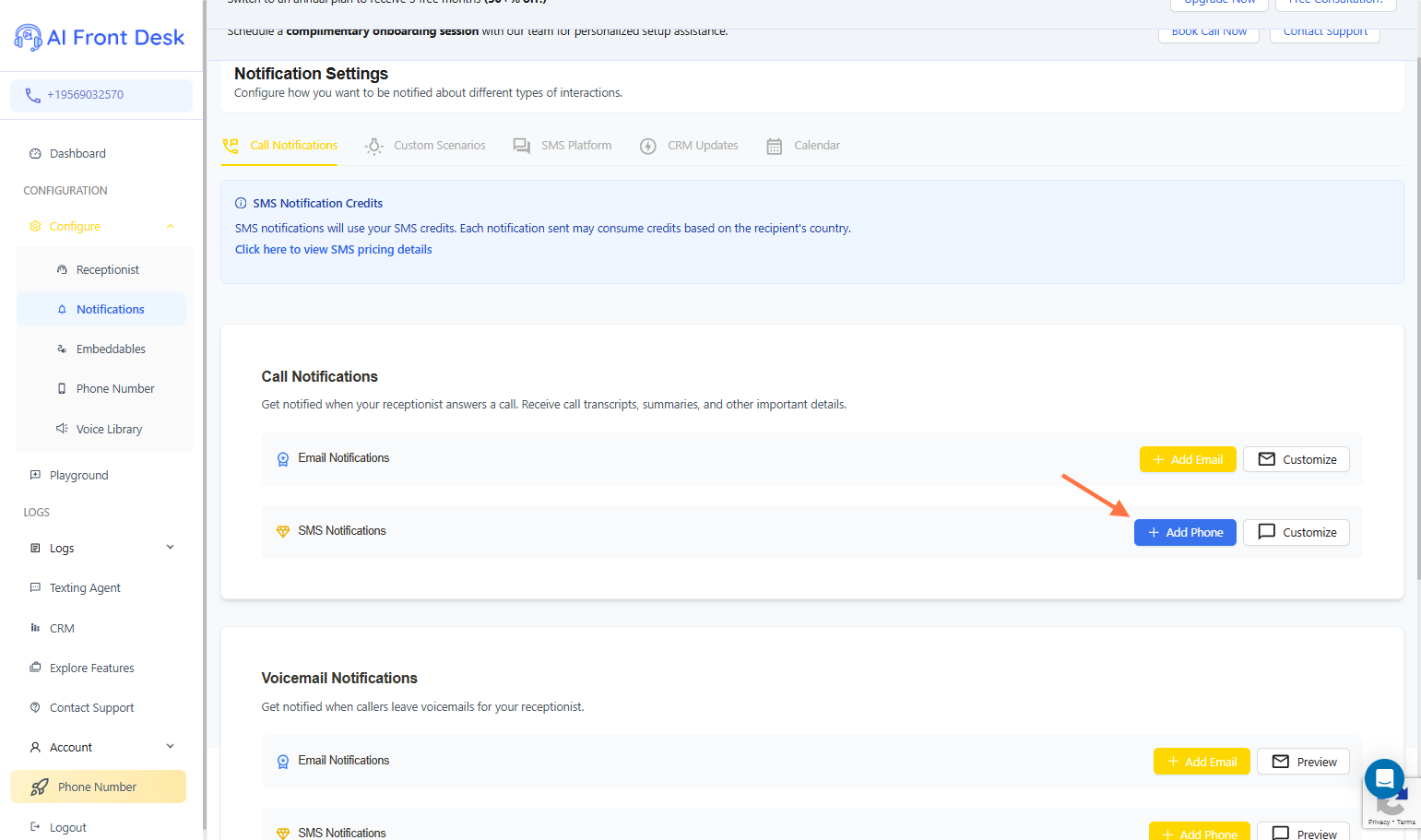1421x840 pixels.
Task: Preview voicemail email notification
Action: tap(1304, 762)
